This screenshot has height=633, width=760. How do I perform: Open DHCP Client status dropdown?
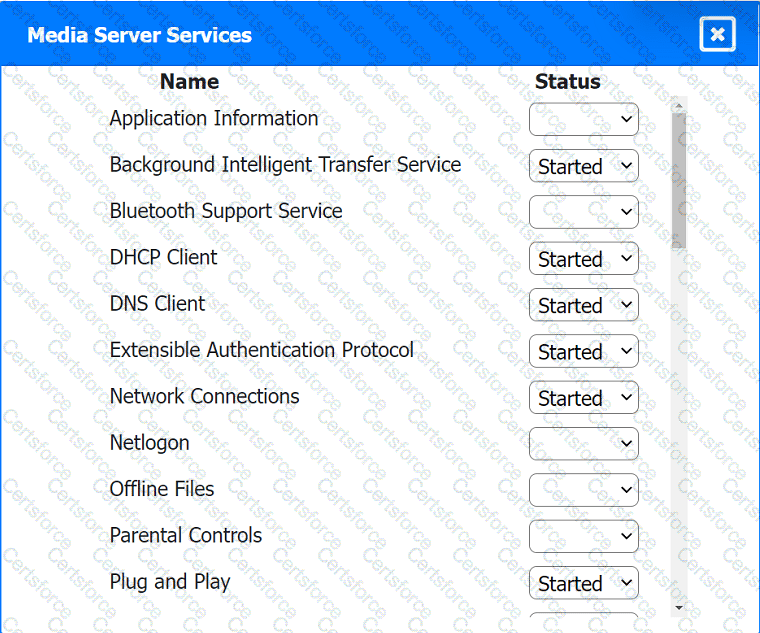(583, 259)
